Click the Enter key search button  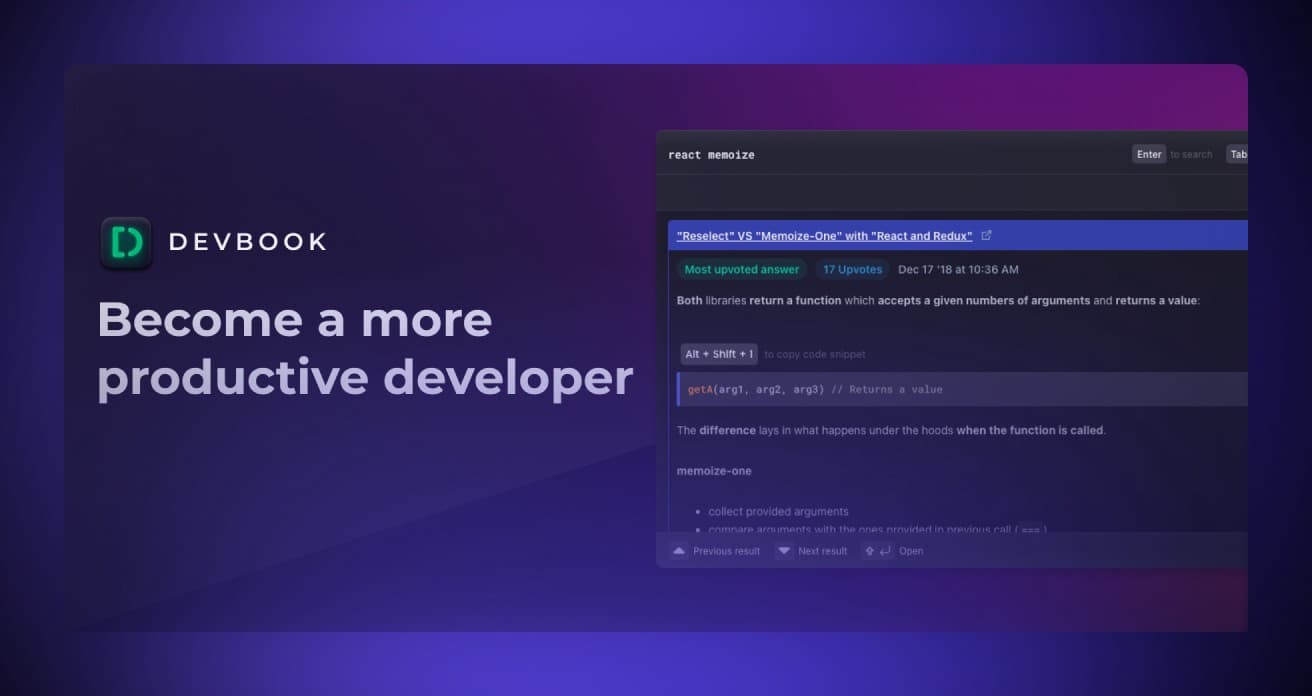point(1149,154)
